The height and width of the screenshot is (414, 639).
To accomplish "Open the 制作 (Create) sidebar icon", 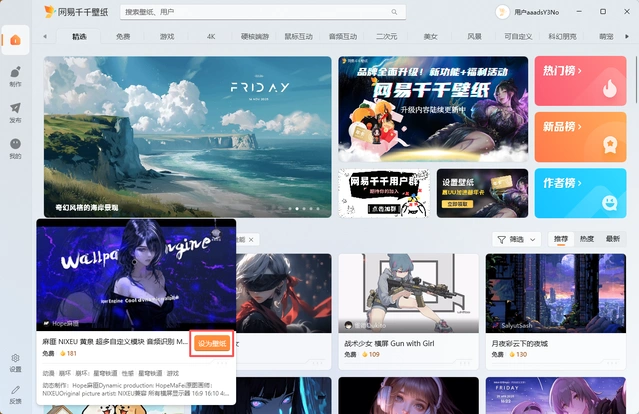I will coord(15,77).
